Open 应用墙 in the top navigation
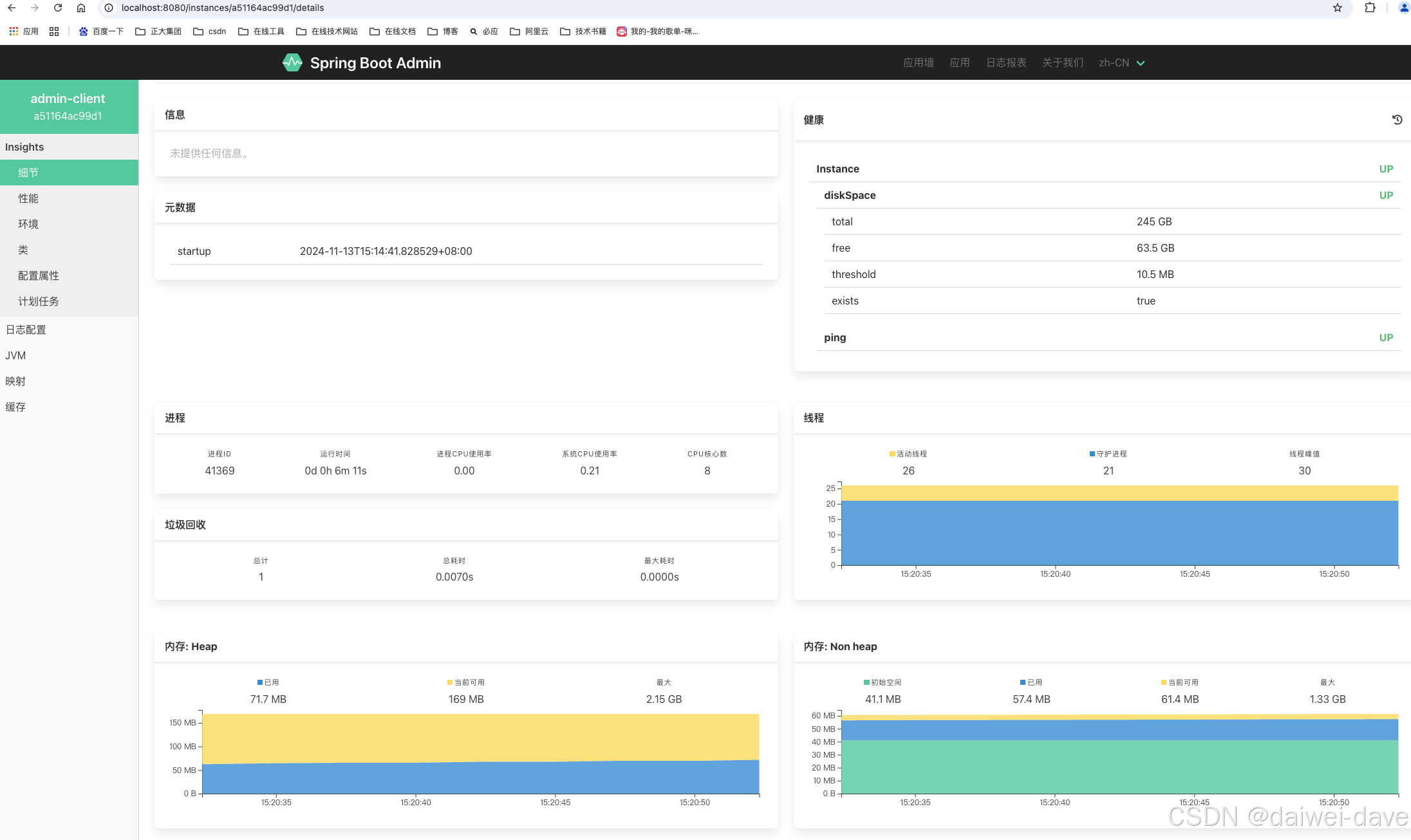 (x=919, y=62)
